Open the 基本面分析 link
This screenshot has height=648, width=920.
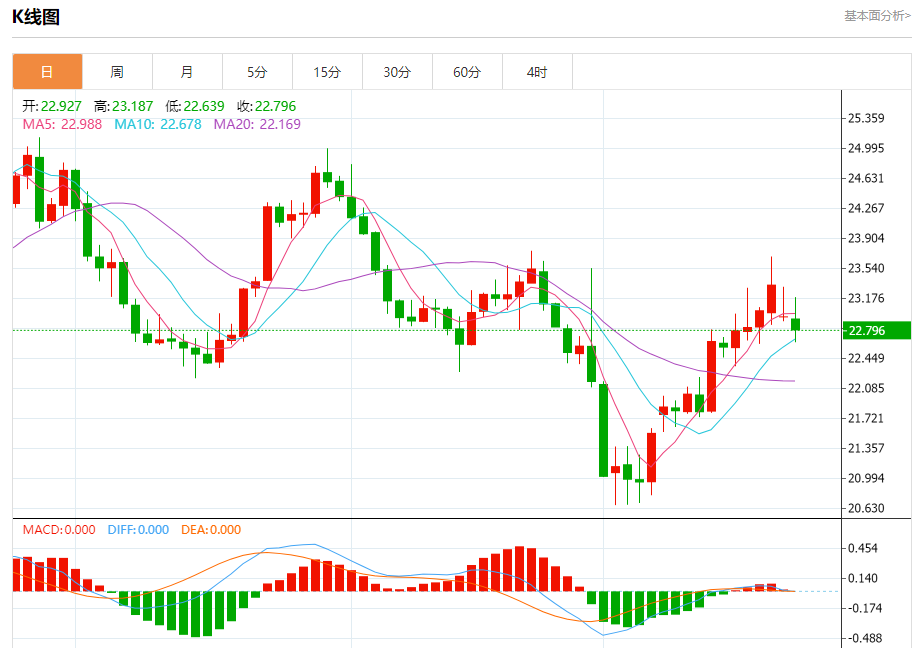[877, 16]
